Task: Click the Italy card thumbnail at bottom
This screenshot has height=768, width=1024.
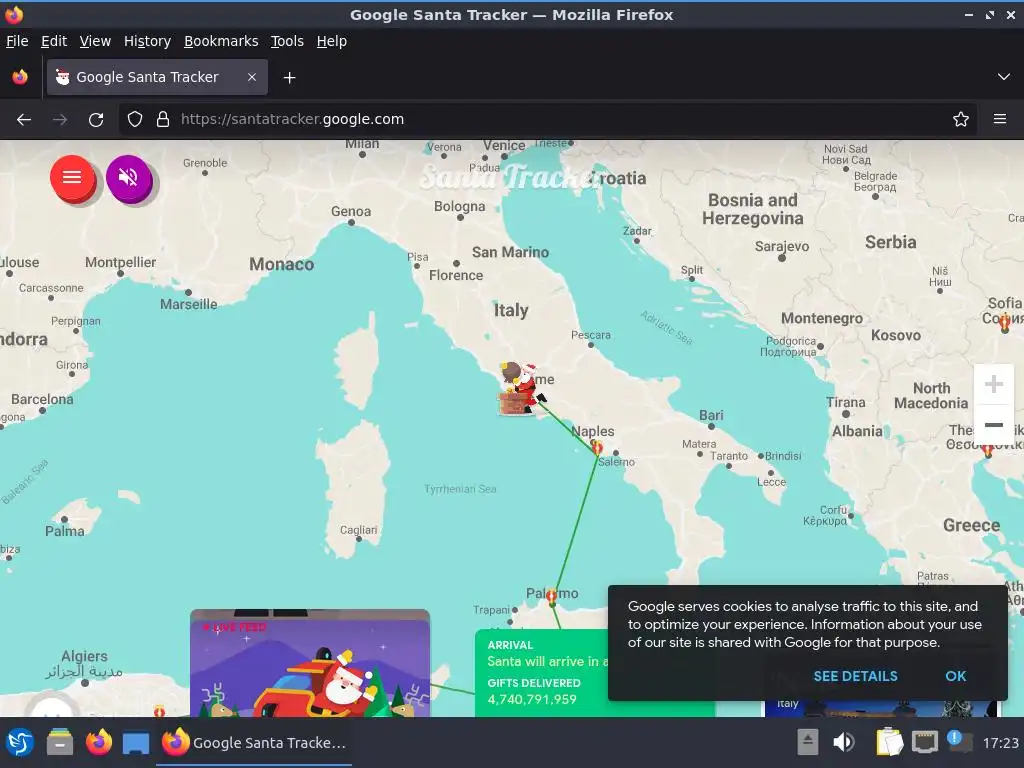Action: point(882,708)
